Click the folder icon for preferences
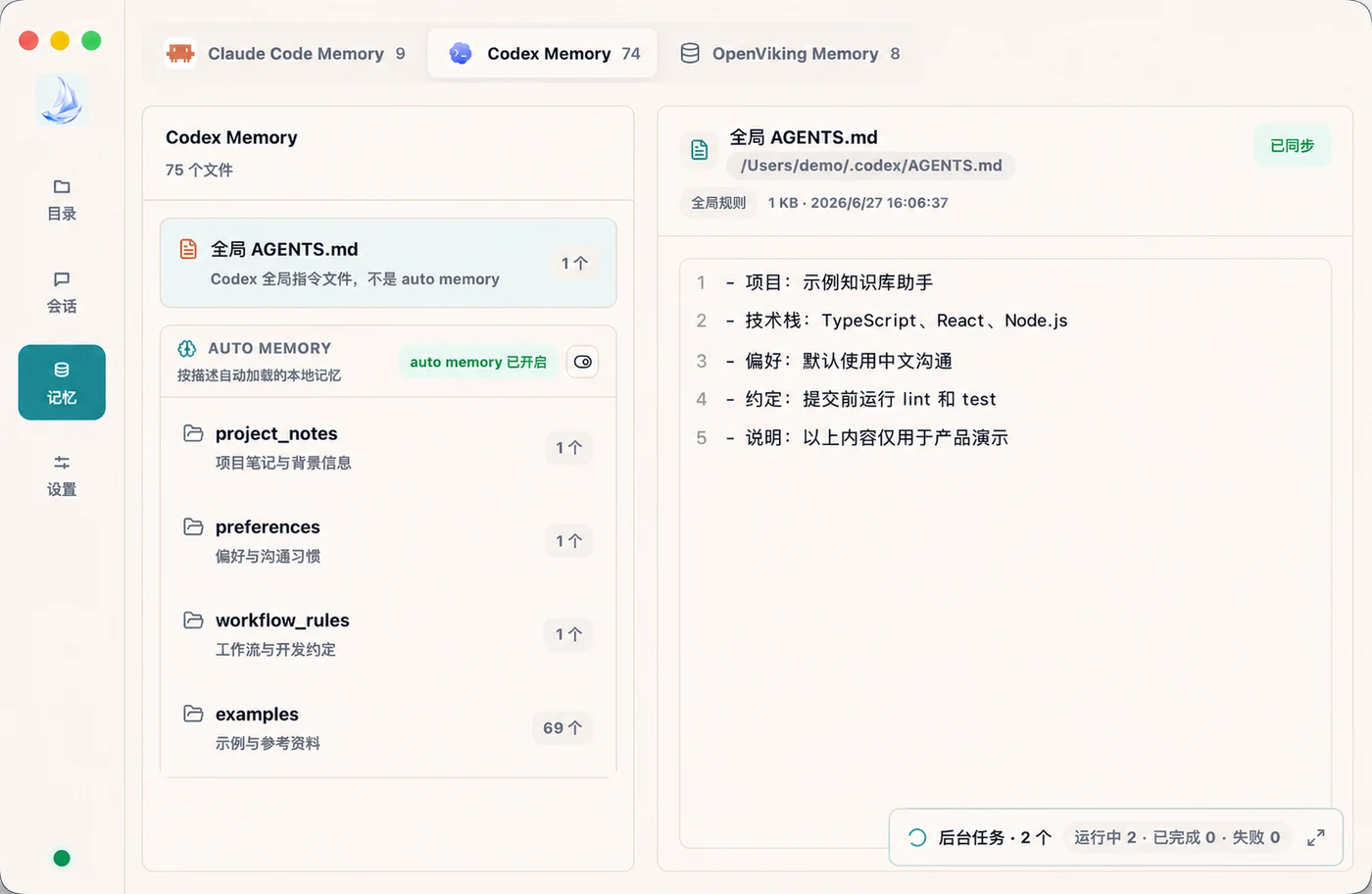 (194, 526)
